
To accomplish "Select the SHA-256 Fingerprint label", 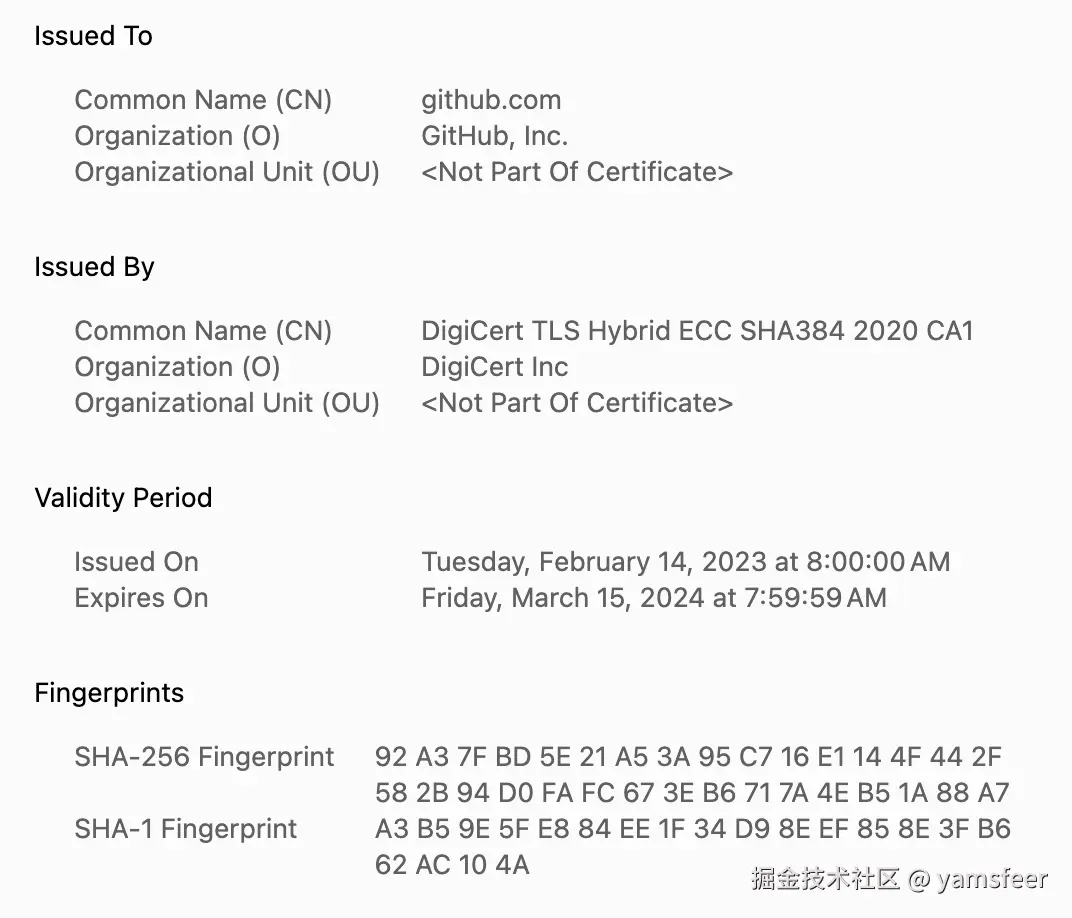I will (x=204, y=757).
